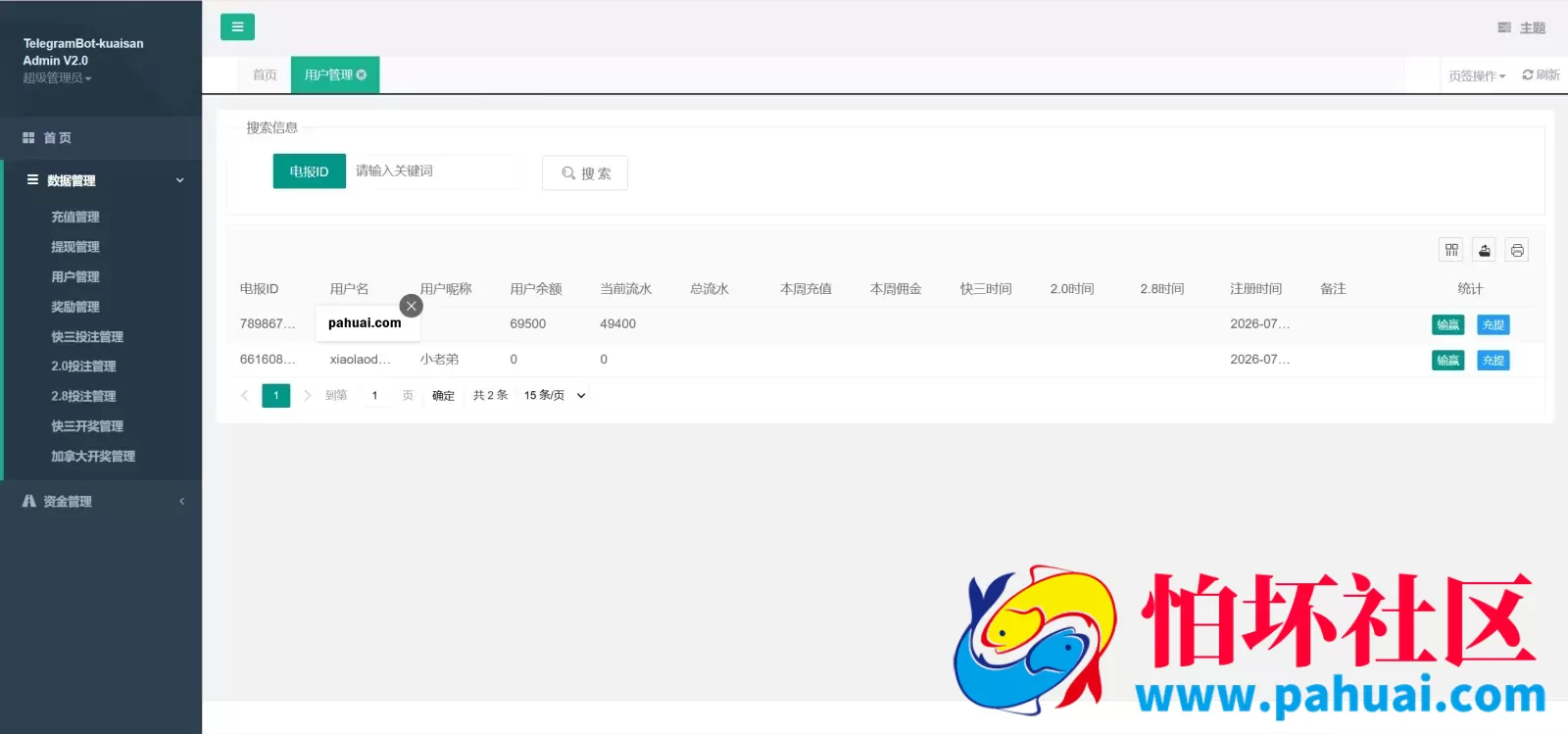Open 快三投注管理 in the sidebar
Viewport: 1568px width, 734px height.
click(x=87, y=336)
